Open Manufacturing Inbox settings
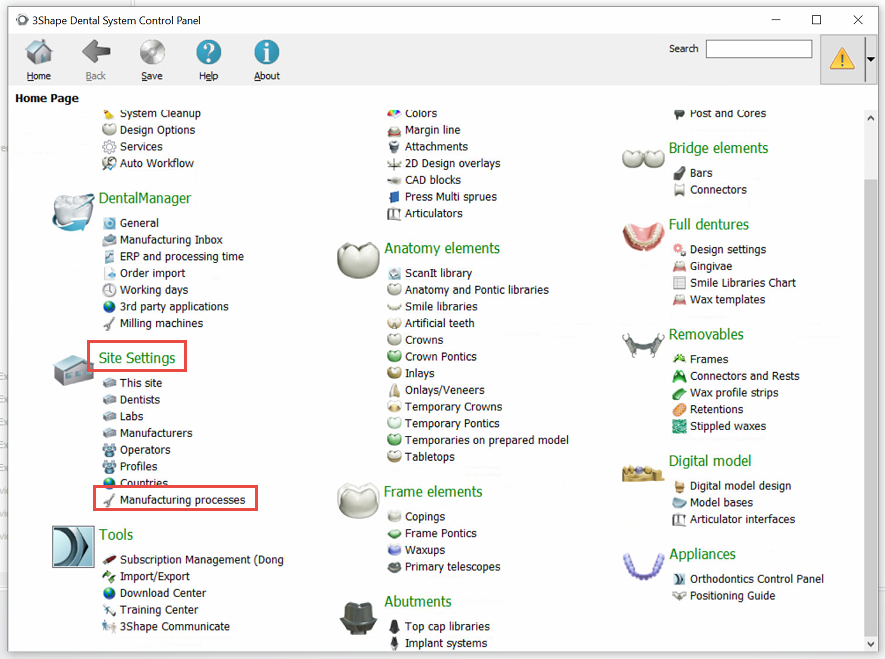Viewport: 885px width, 659px height. pos(171,240)
